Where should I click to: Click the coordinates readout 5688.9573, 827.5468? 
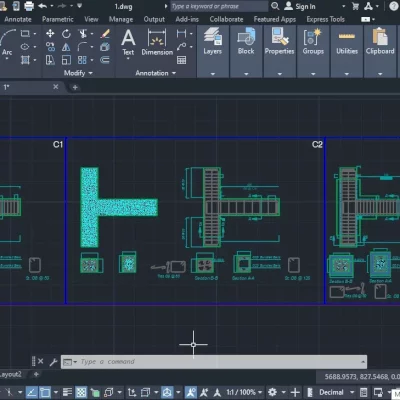point(361,377)
